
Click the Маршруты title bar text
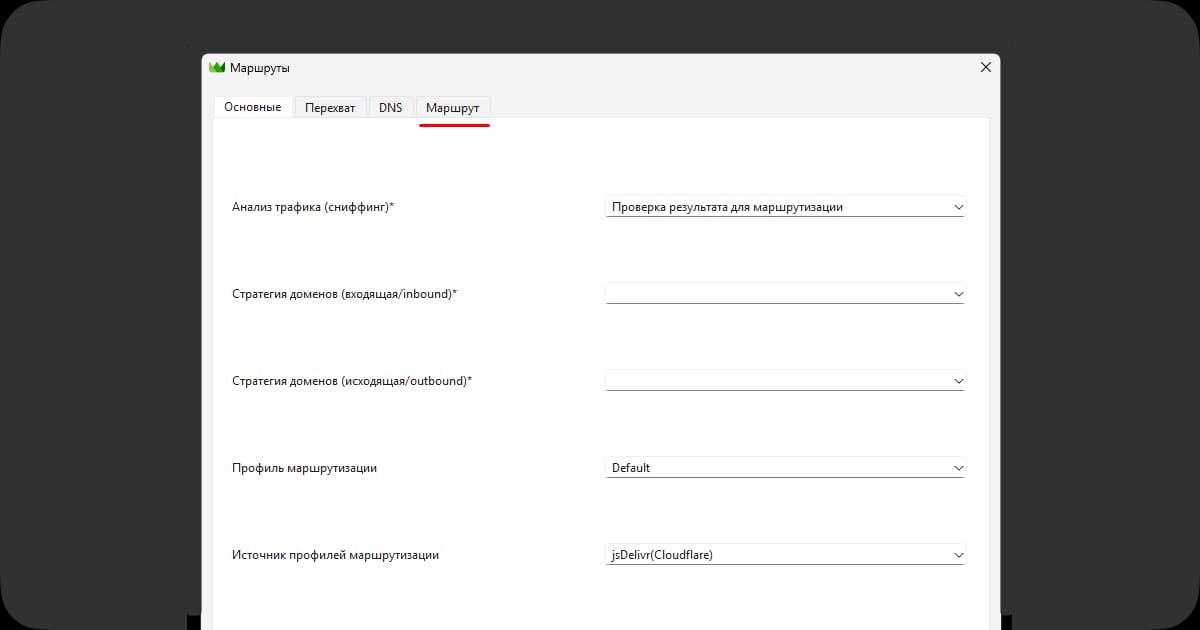pyautogui.click(x=260, y=68)
